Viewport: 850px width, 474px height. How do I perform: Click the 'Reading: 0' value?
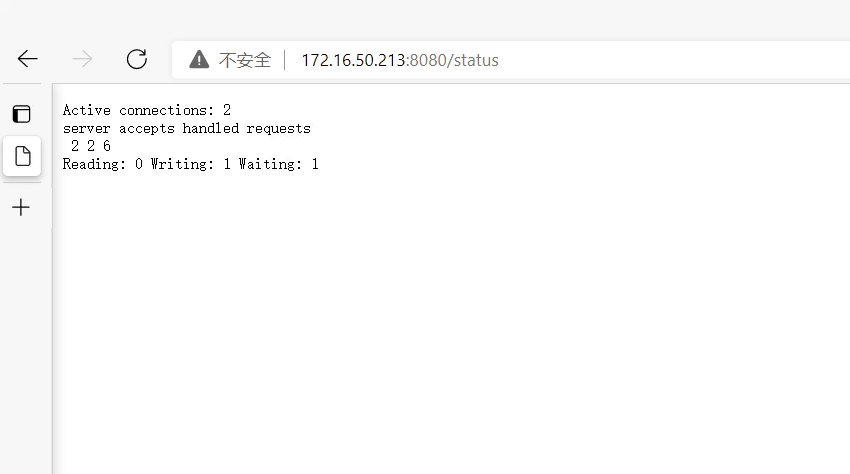(x=102, y=164)
